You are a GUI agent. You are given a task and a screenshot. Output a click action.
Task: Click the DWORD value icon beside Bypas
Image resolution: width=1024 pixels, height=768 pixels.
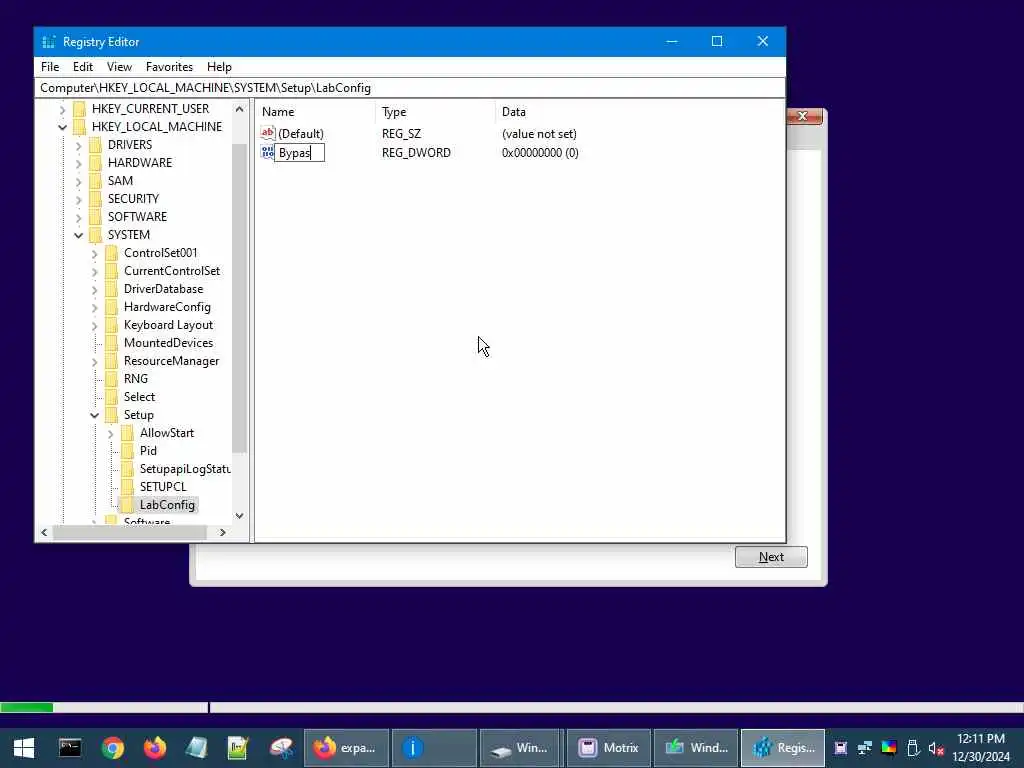pos(267,152)
